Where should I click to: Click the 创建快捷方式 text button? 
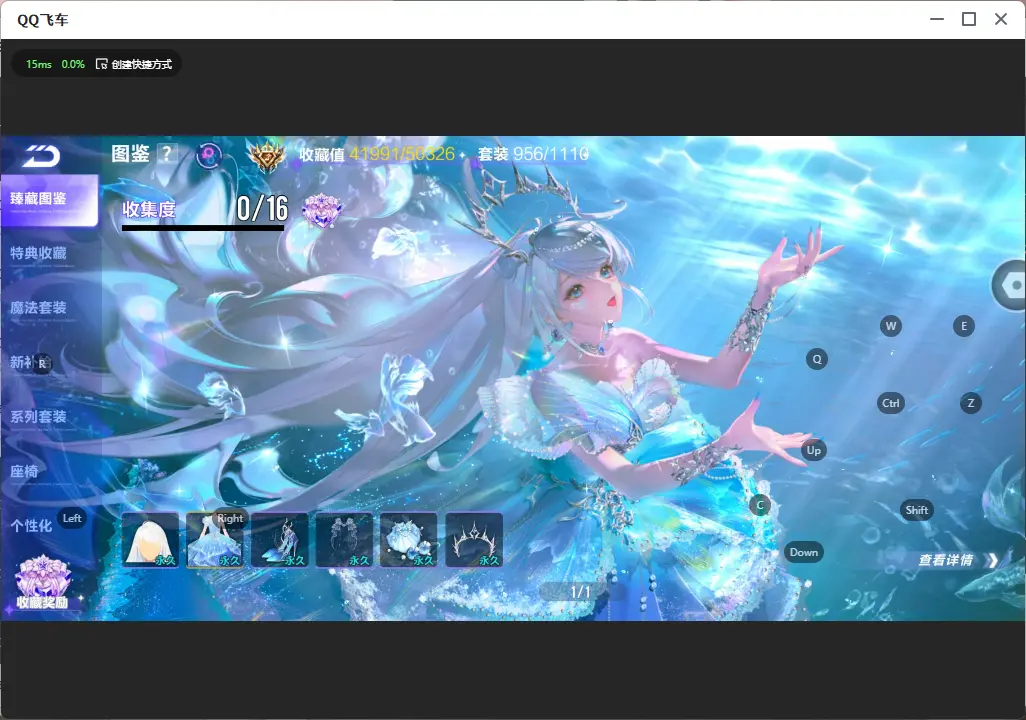141,64
